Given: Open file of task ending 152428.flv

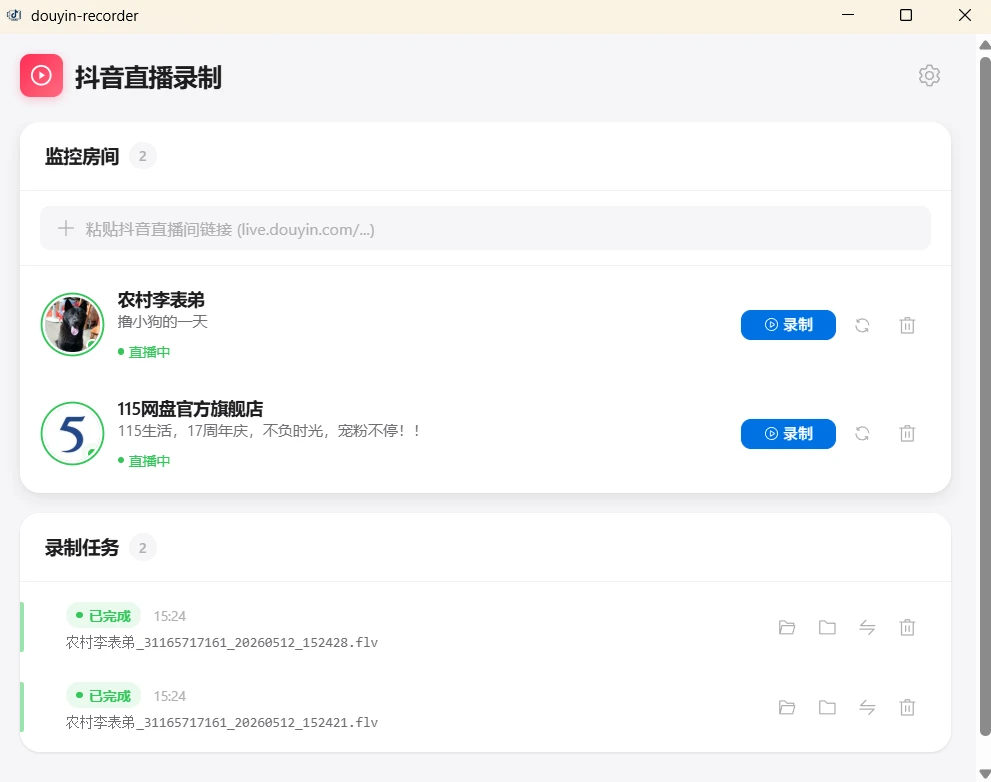Looking at the screenshot, I should click(x=787, y=627).
